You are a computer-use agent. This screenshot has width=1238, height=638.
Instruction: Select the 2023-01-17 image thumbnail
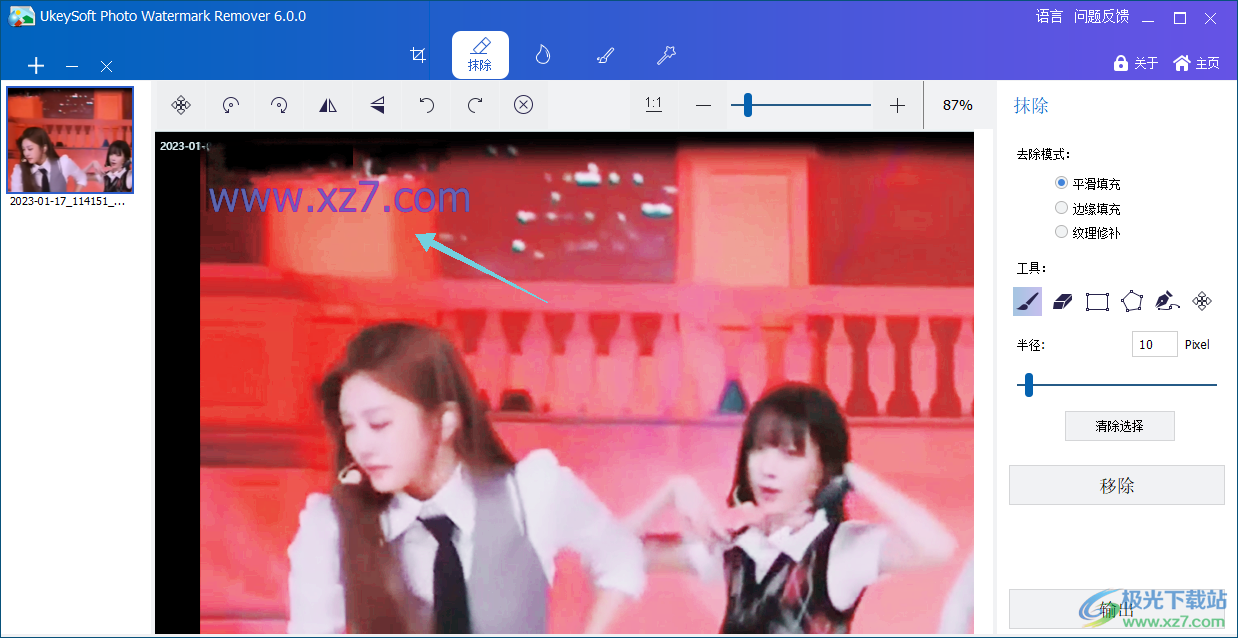tap(69, 140)
